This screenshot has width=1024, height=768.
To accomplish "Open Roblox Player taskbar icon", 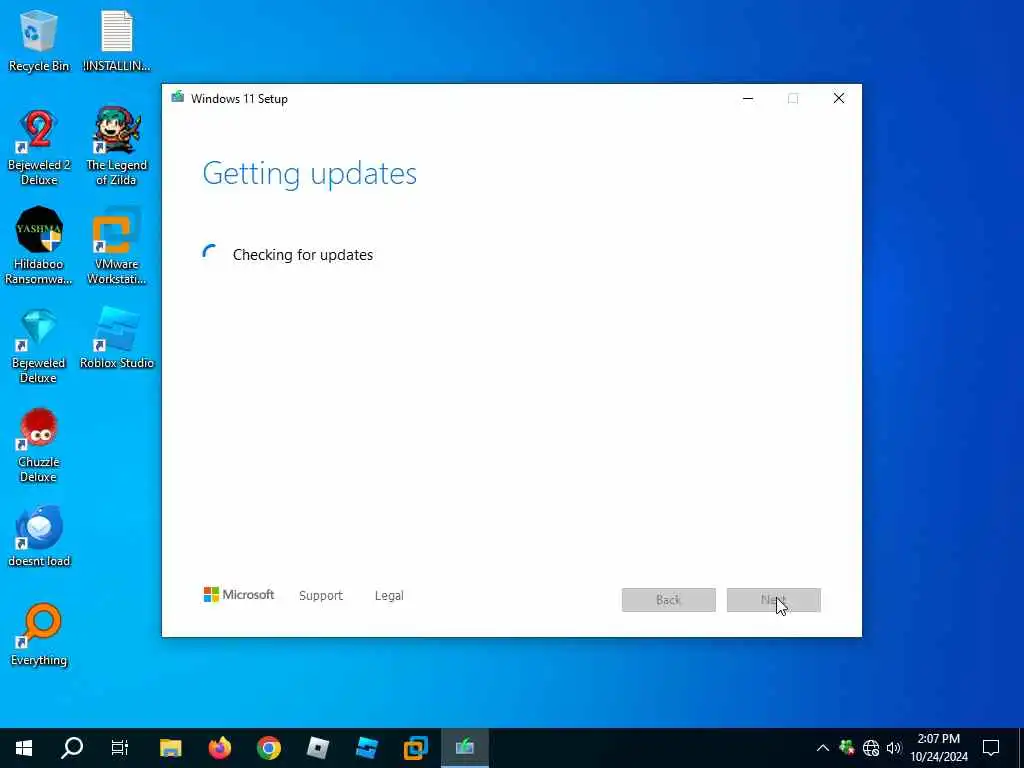I will (317, 748).
